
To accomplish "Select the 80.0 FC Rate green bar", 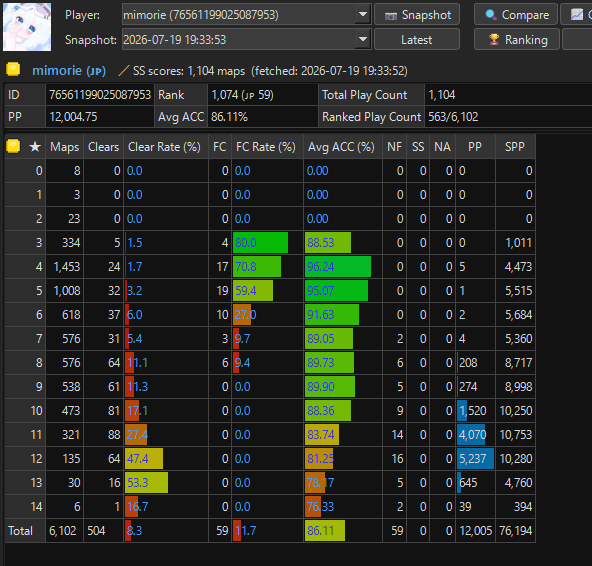I will [261, 242].
